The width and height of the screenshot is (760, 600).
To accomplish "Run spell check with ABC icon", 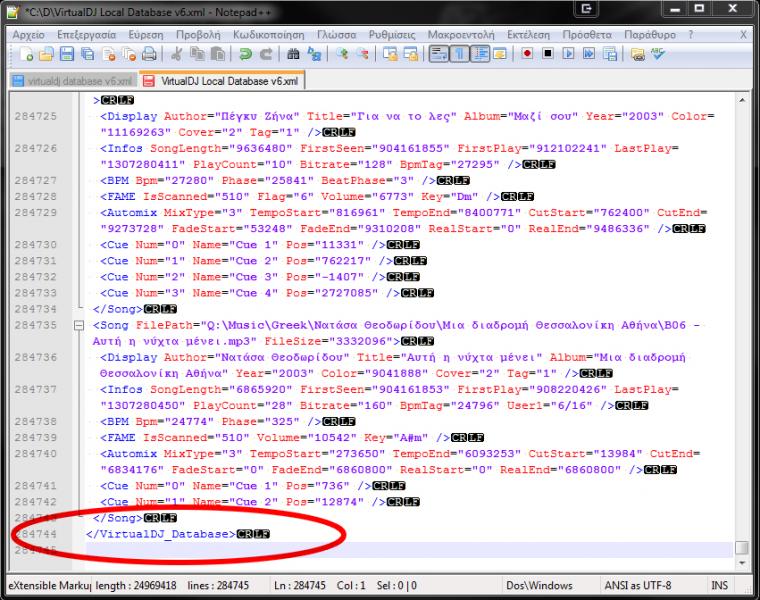I will click(658, 54).
